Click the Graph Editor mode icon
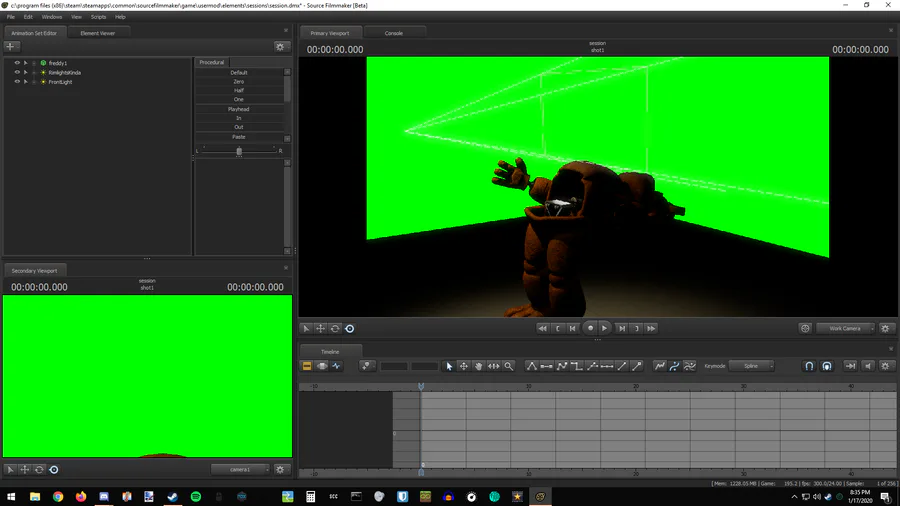This screenshot has height=506, width=900. click(336, 366)
